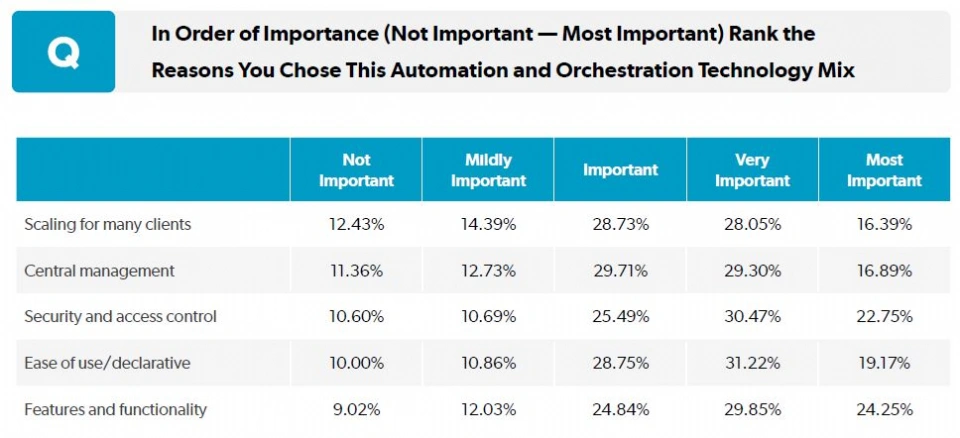Click the 30.47% cell
Viewport: 960px width, 438px height.
pyautogui.click(x=752, y=317)
